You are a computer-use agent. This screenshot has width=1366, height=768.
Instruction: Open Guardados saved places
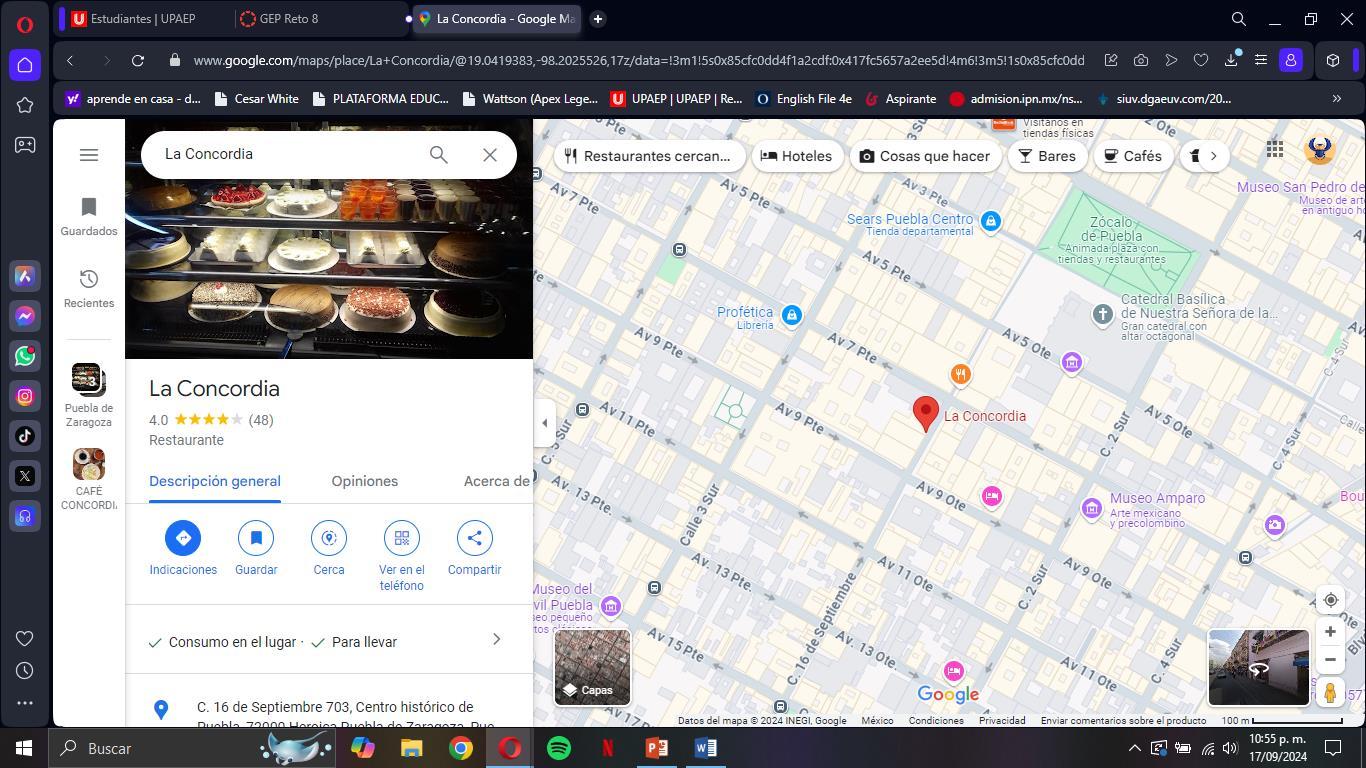coord(89,216)
